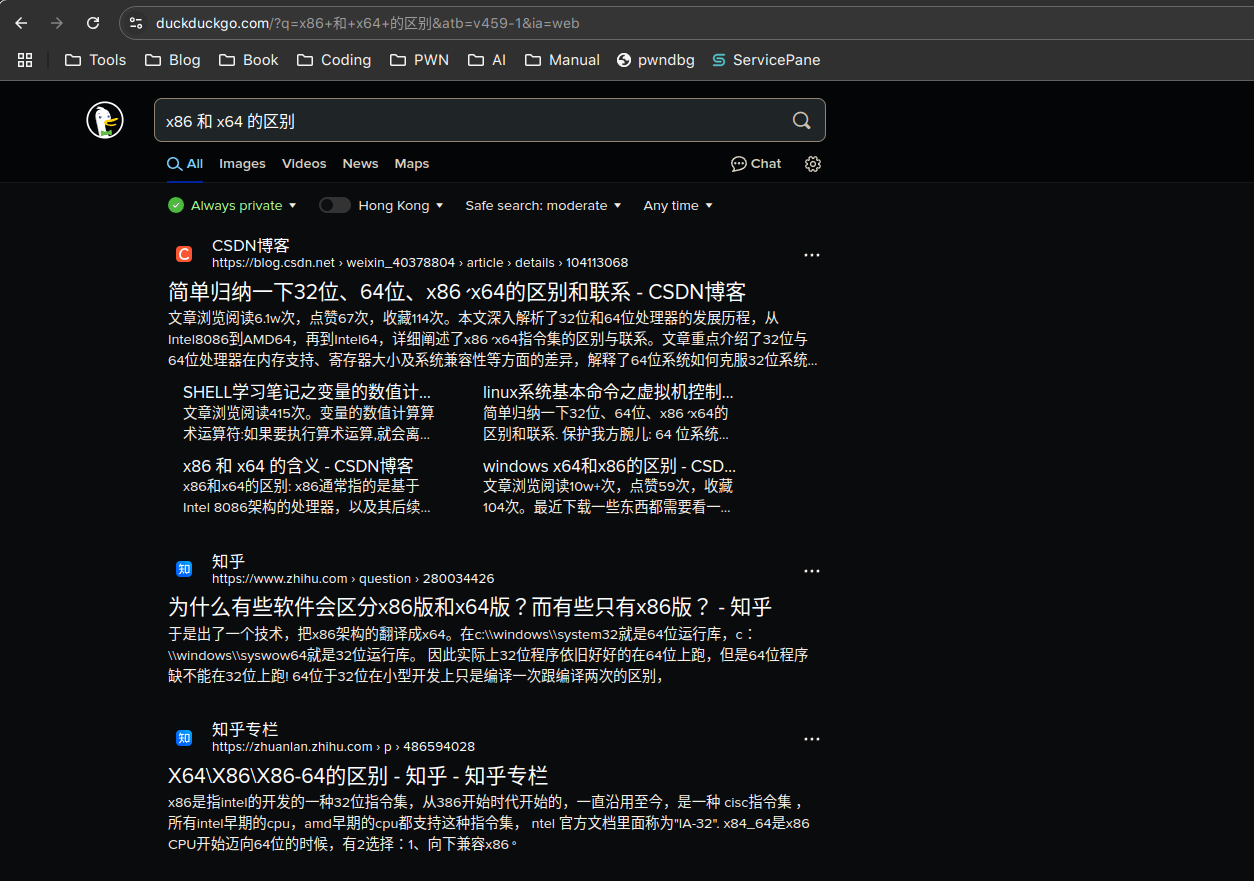Open sublink windows x64和x86的区别
Screen dimensions: 1254x881
[x=609, y=466]
